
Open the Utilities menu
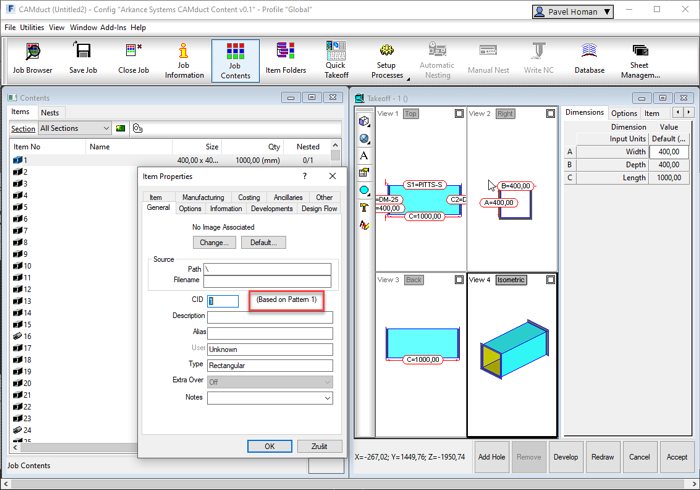pos(32,28)
